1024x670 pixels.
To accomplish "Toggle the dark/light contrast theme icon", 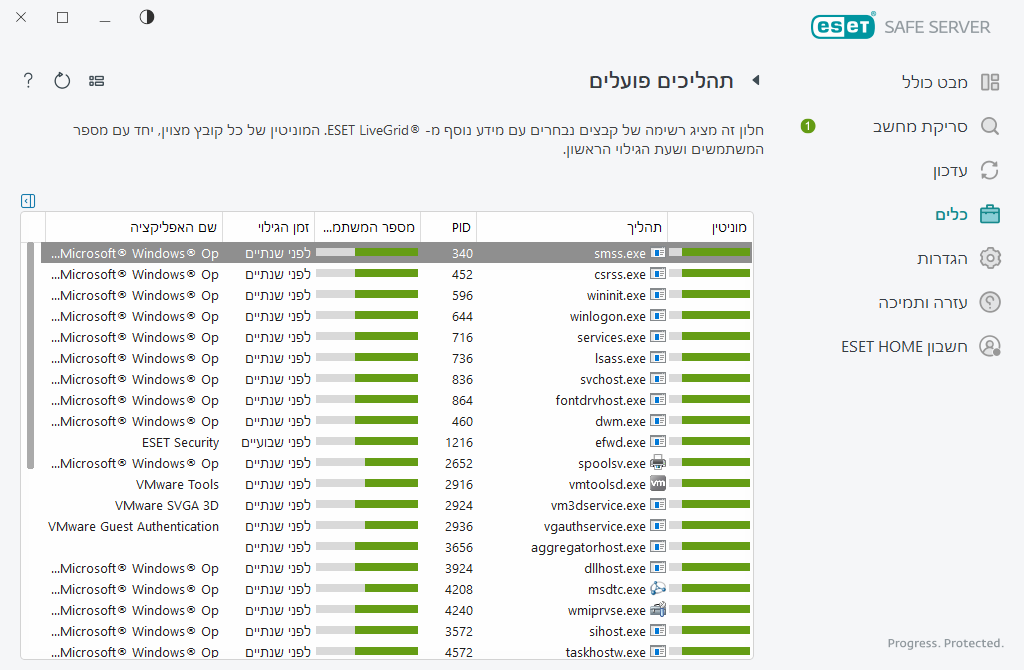I will click(147, 17).
